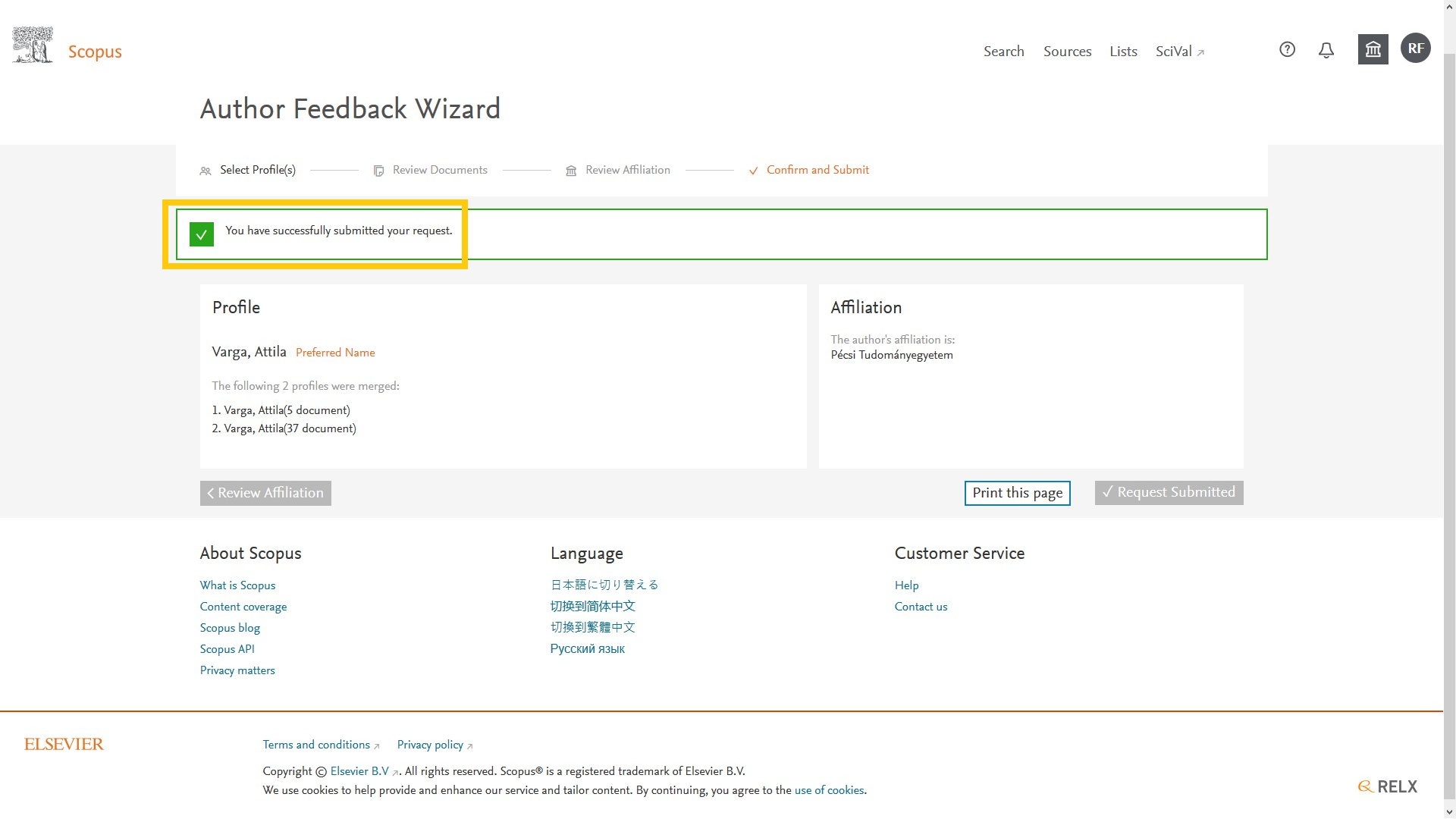The height and width of the screenshot is (819, 1456).
Task: Click the Review Documents step icon
Action: coord(378,171)
